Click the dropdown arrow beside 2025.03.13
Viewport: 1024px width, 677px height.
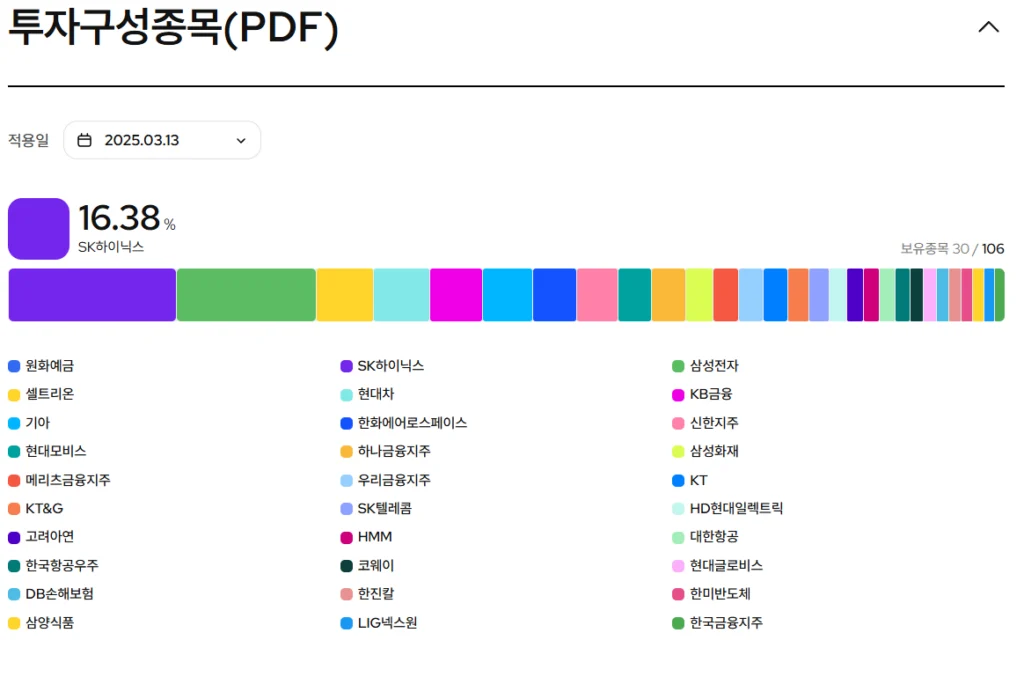241,141
